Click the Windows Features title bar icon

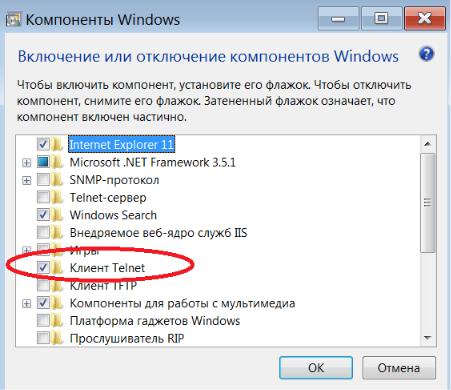pyautogui.click(x=13, y=20)
